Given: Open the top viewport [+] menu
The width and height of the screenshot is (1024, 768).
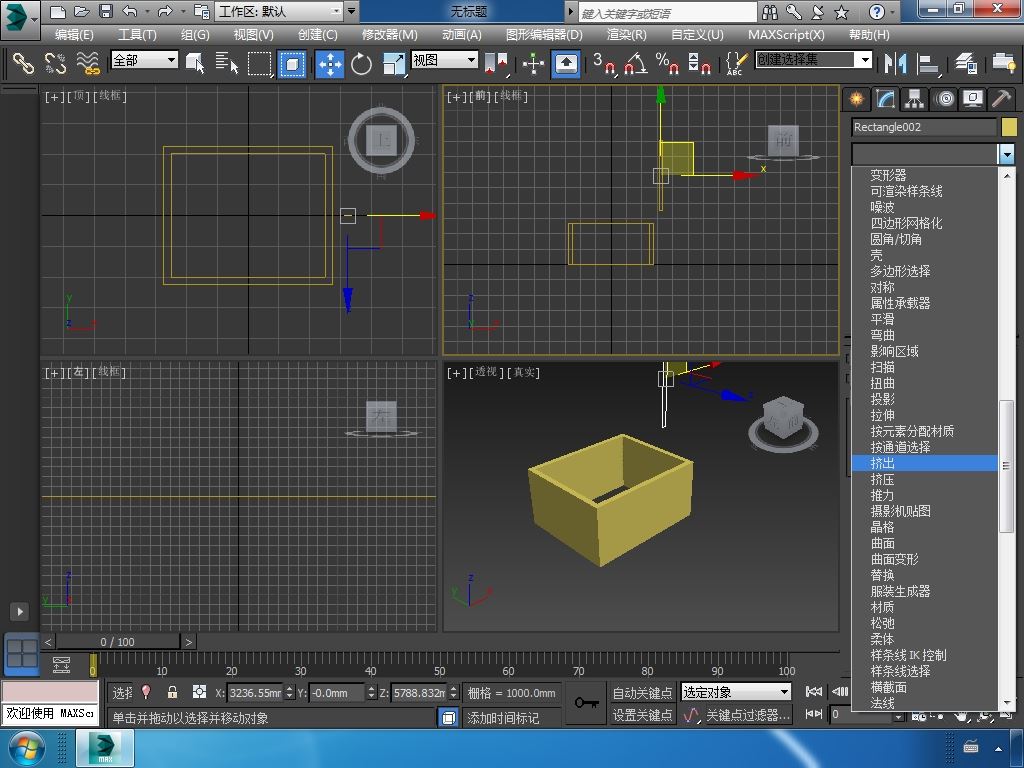Looking at the screenshot, I should click(54, 96).
